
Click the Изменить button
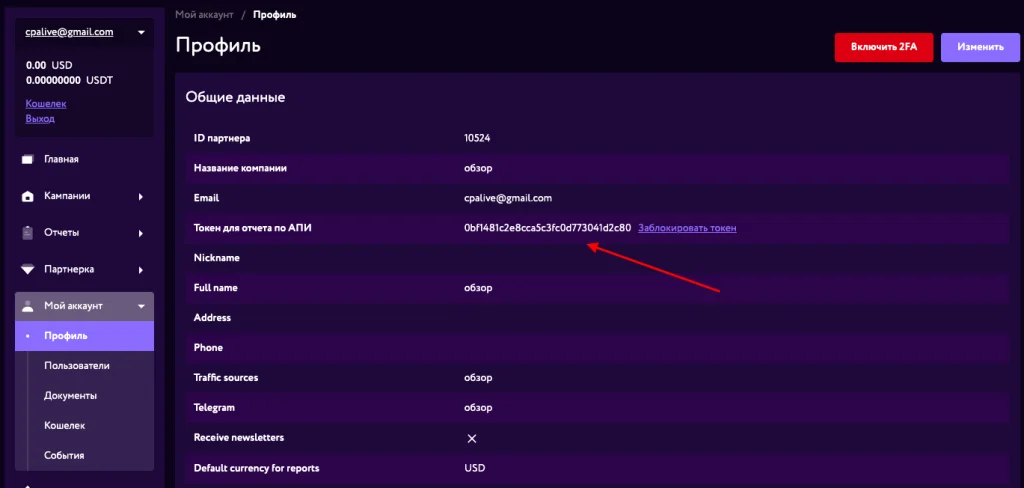pos(980,47)
